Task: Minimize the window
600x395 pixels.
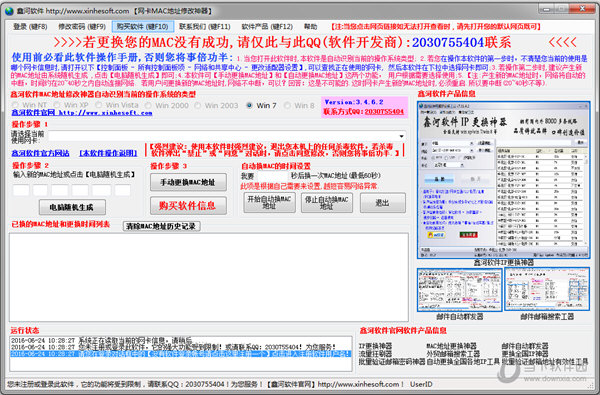Action: click(x=546, y=8)
